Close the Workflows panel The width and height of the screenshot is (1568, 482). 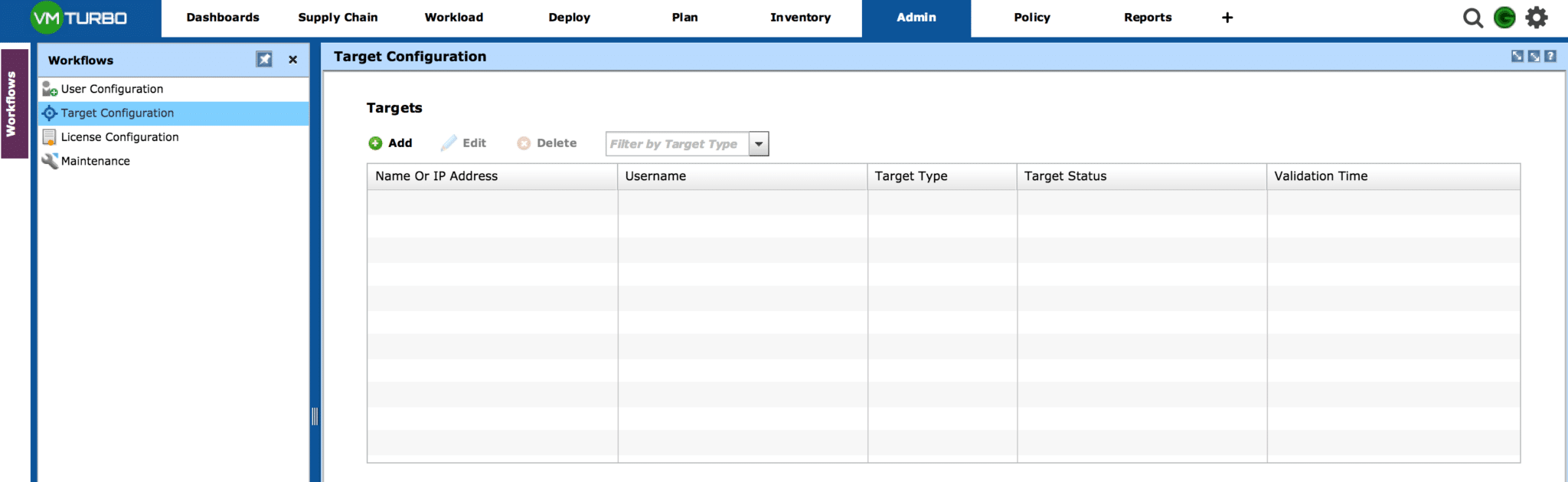(292, 60)
